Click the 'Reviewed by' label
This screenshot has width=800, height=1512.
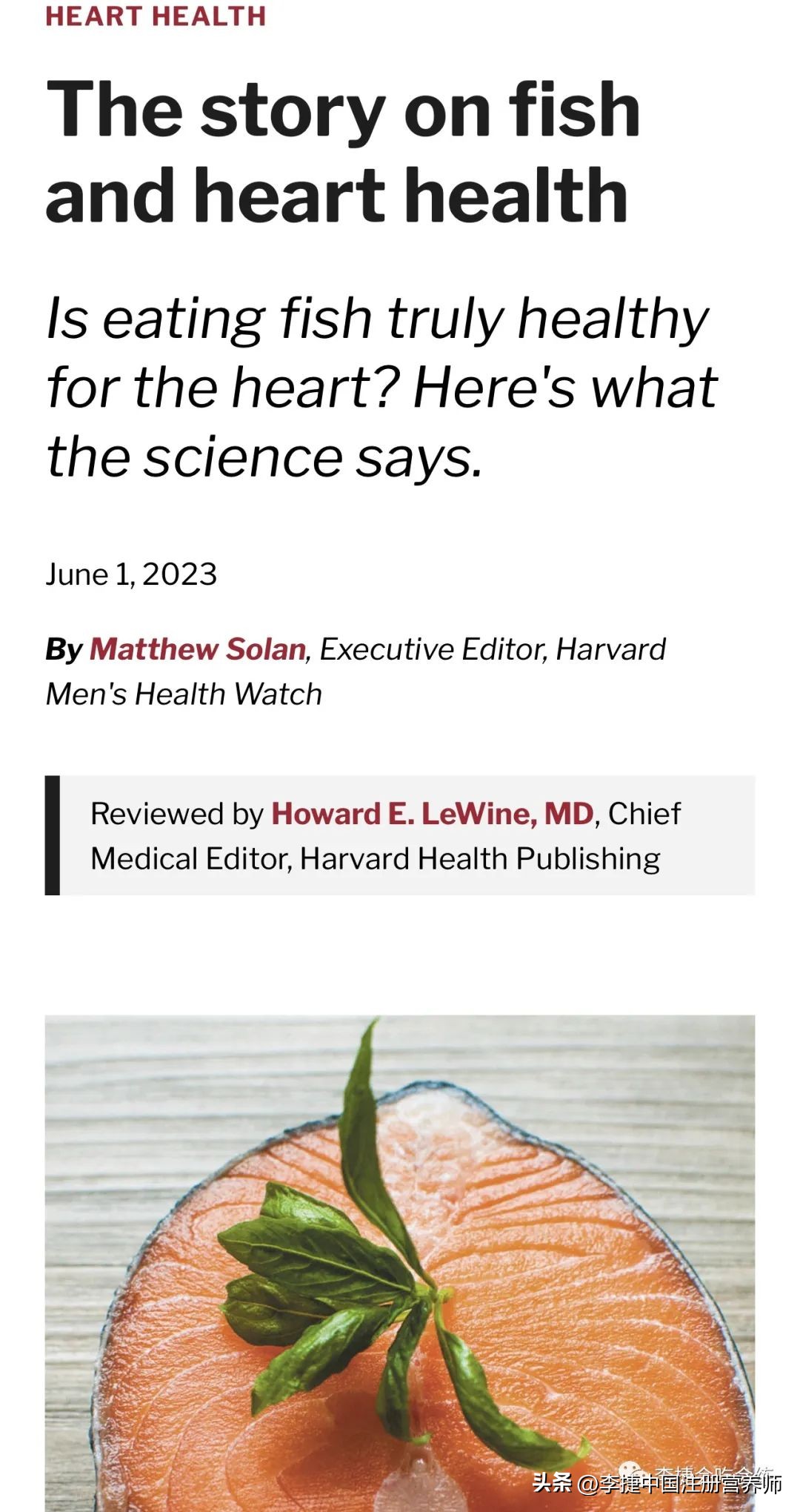pyautogui.click(x=176, y=814)
